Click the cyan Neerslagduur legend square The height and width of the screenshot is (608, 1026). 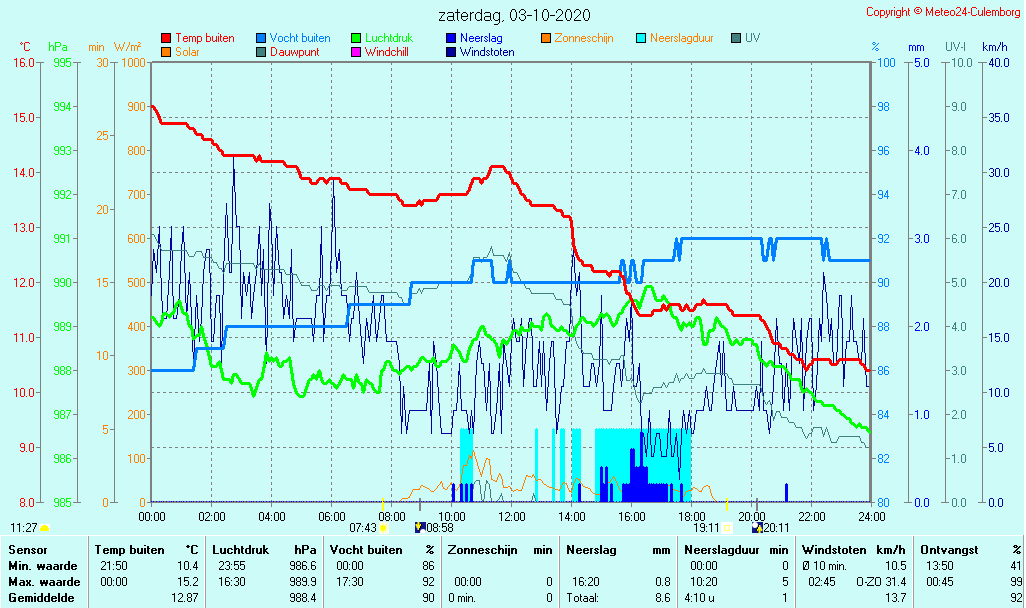coord(641,38)
